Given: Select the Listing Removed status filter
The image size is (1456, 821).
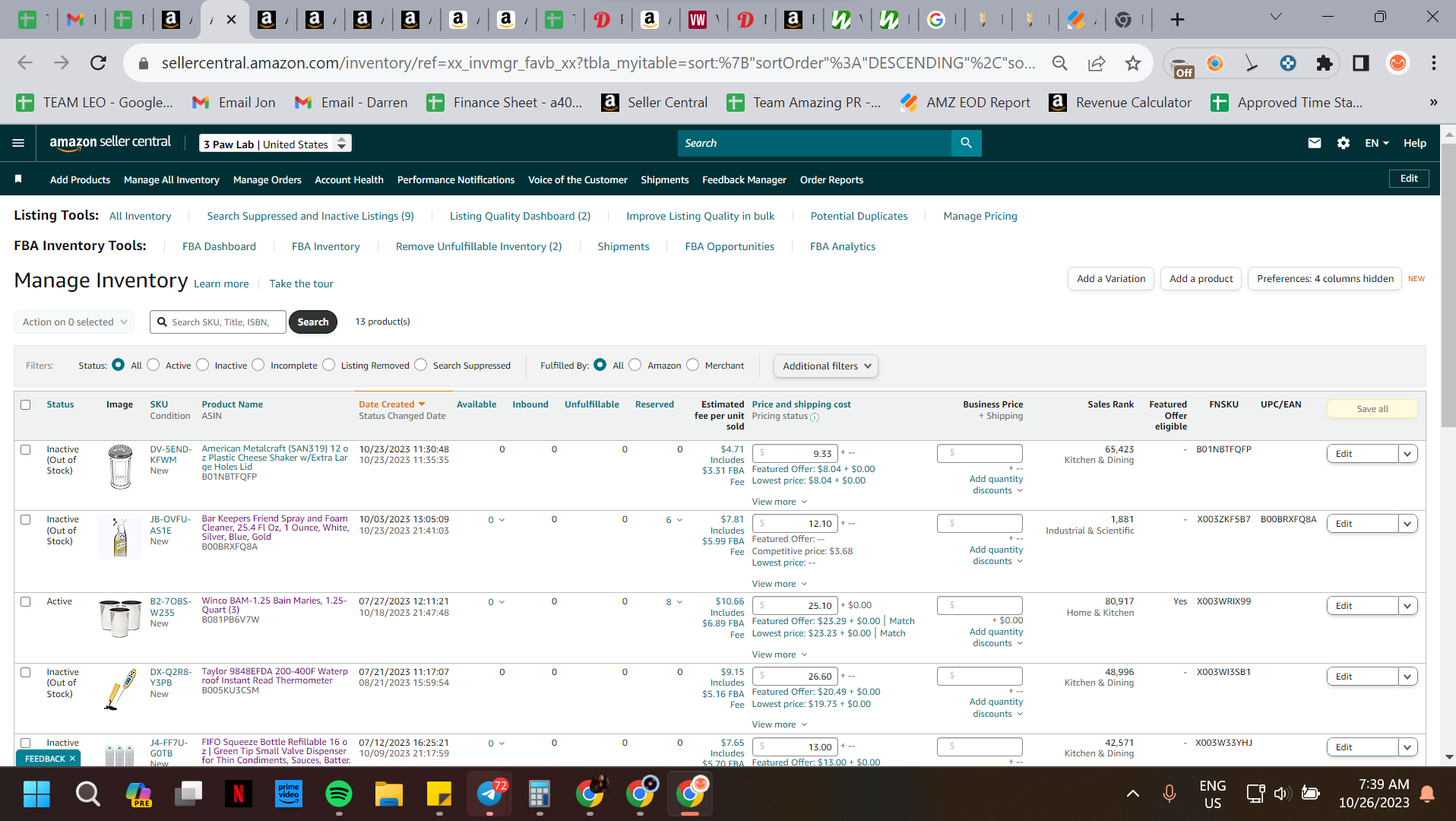Looking at the screenshot, I should pyautogui.click(x=329, y=365).
